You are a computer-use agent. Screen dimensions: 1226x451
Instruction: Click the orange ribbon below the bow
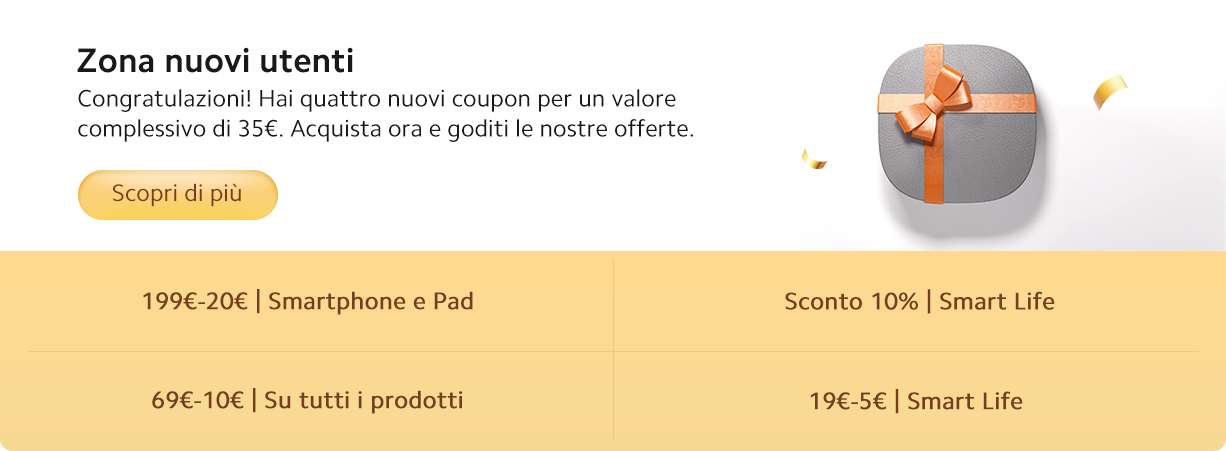click(x=933, y=170)
